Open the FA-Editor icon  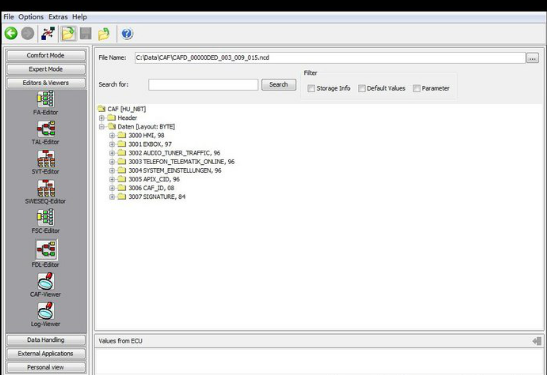coord(46,99)
